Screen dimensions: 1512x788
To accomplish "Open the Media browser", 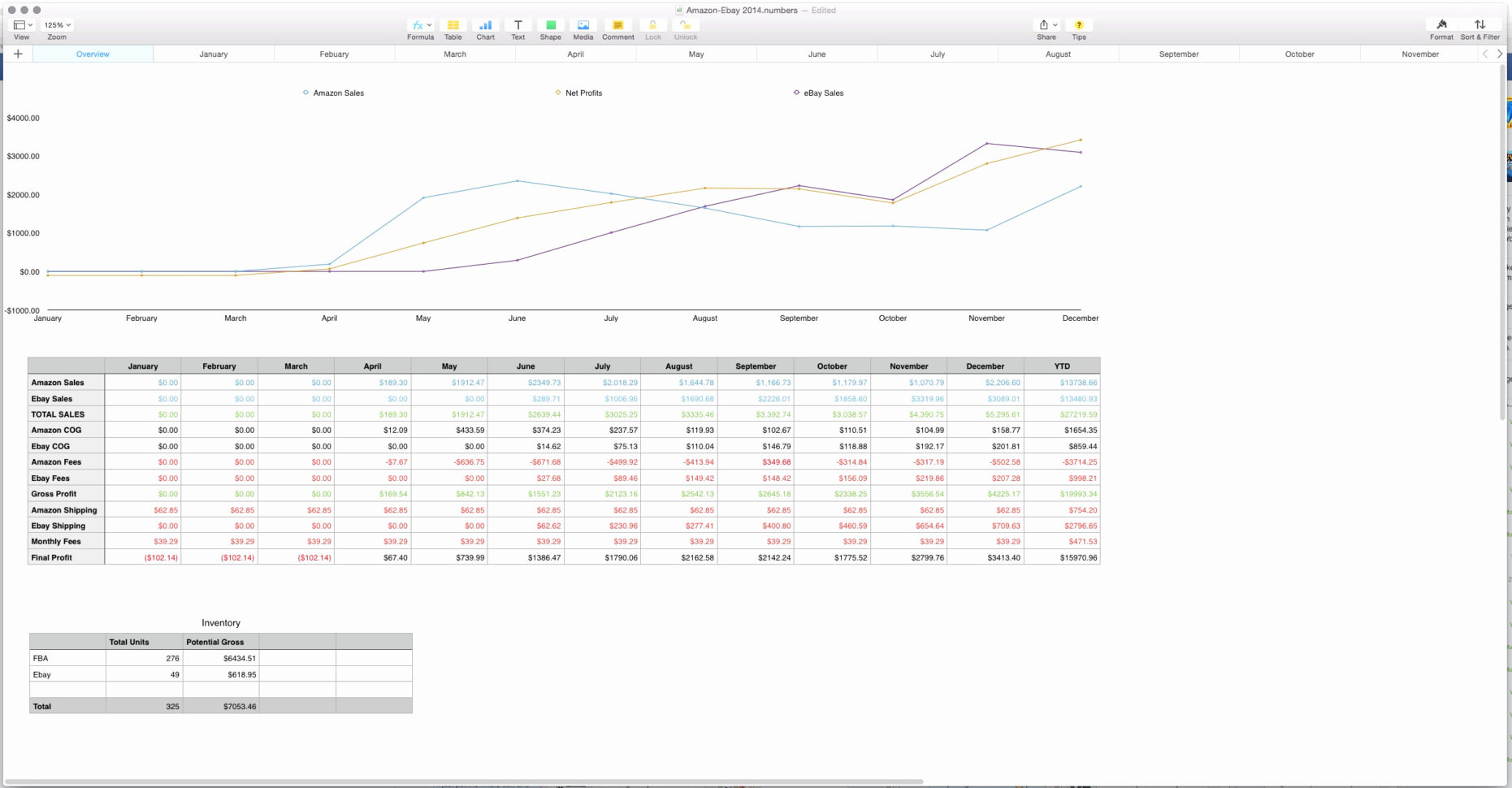I will coord(583,25).
